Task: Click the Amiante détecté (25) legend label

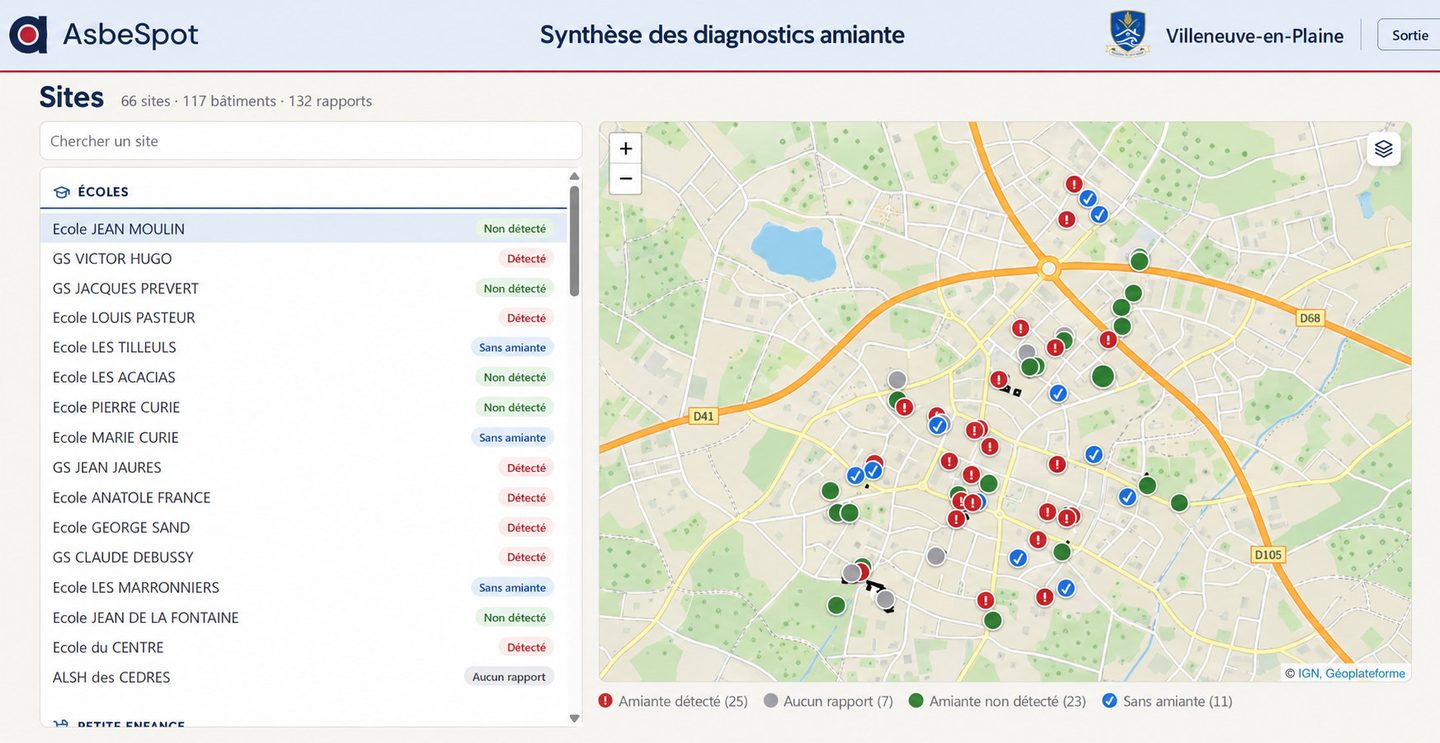Action: [x=683, y=702]
